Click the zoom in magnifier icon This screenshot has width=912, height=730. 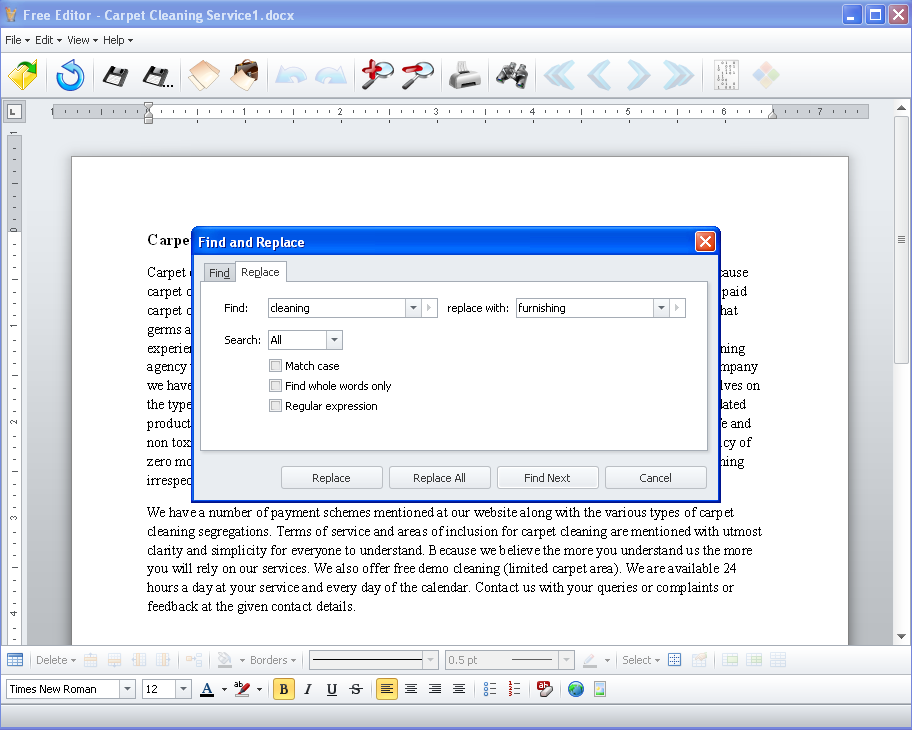pos(377,75)
